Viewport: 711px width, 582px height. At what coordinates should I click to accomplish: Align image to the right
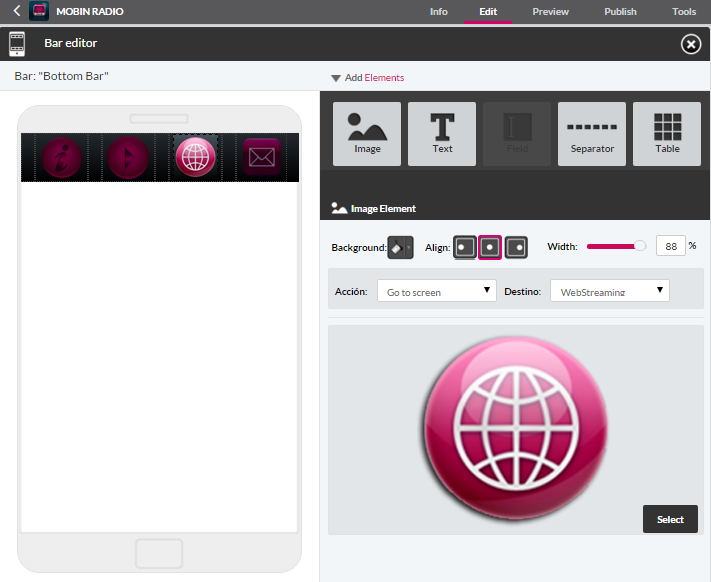[516, 247]
